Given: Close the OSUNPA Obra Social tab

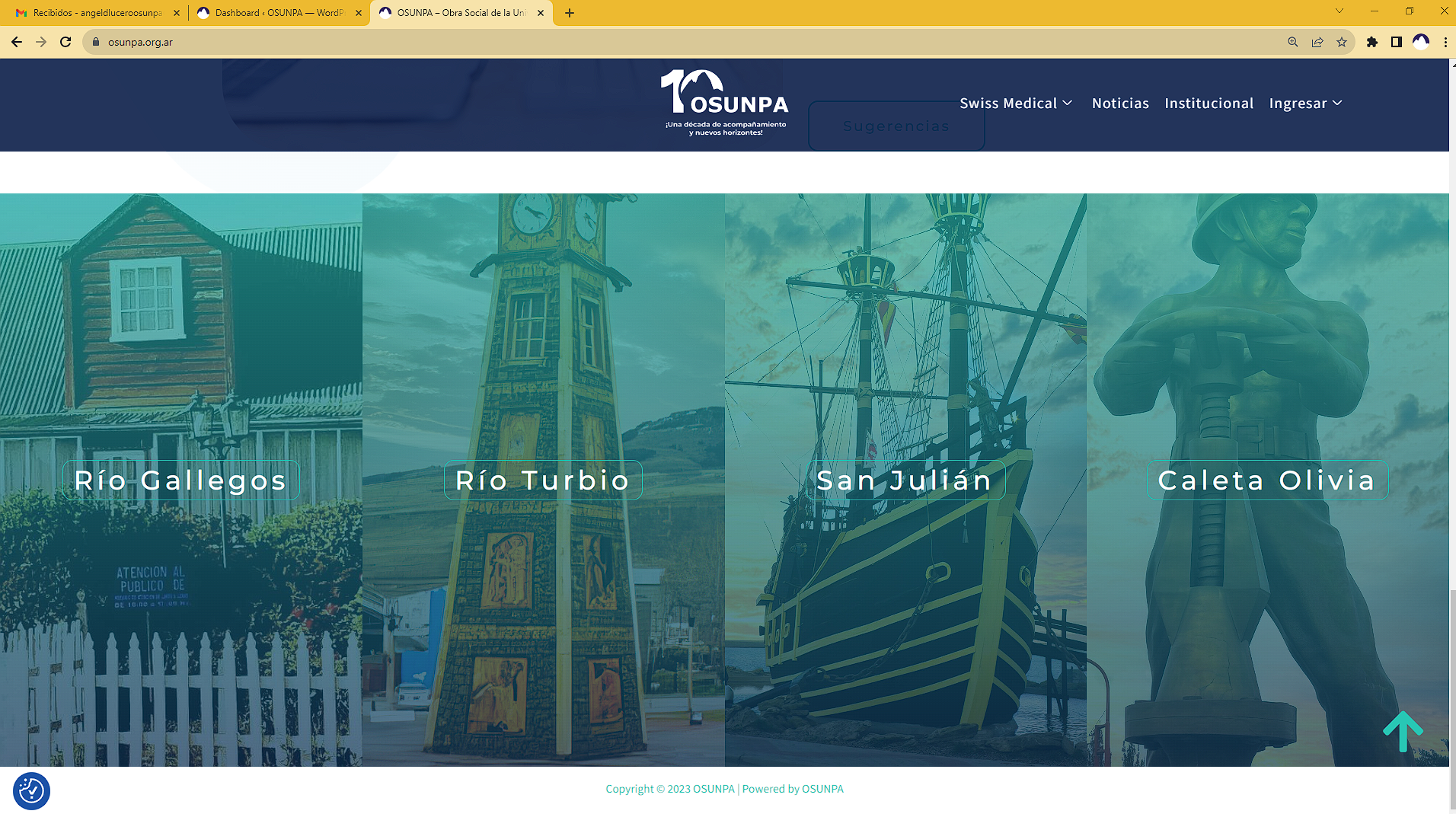Looking at the screenshot, I should [541, 13].
